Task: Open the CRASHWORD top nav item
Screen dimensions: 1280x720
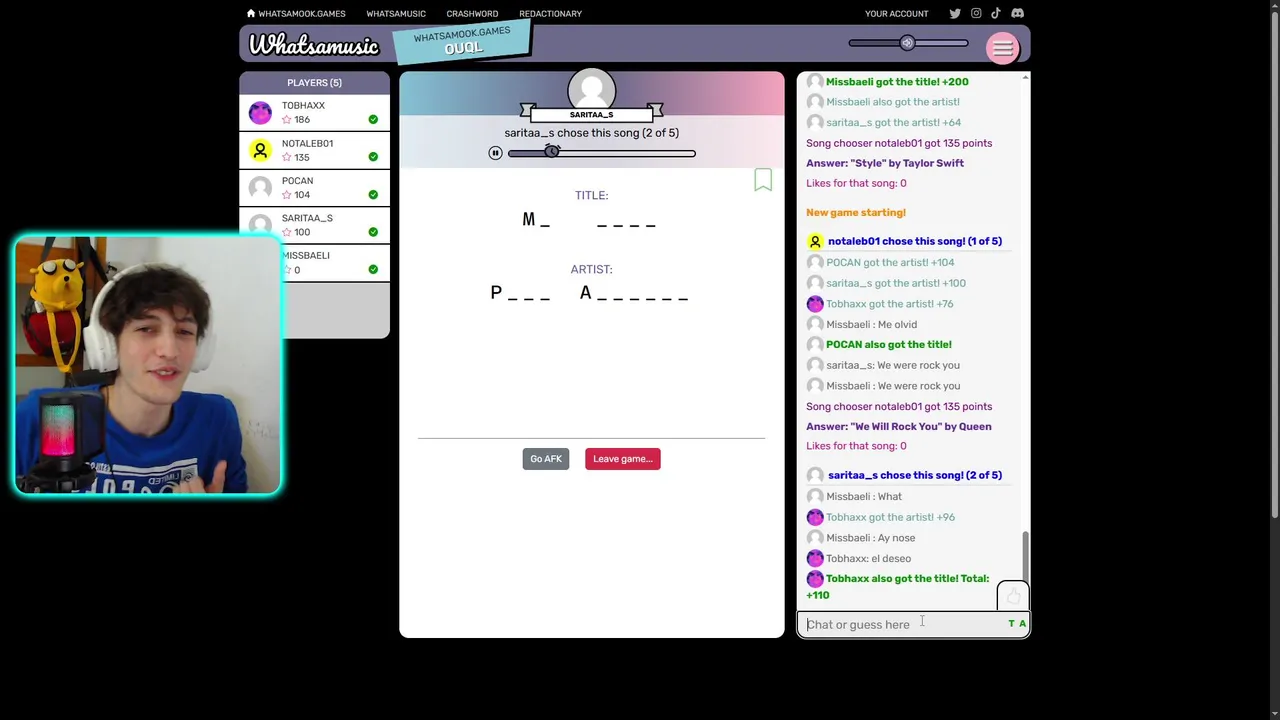Action: pos(472,14)
